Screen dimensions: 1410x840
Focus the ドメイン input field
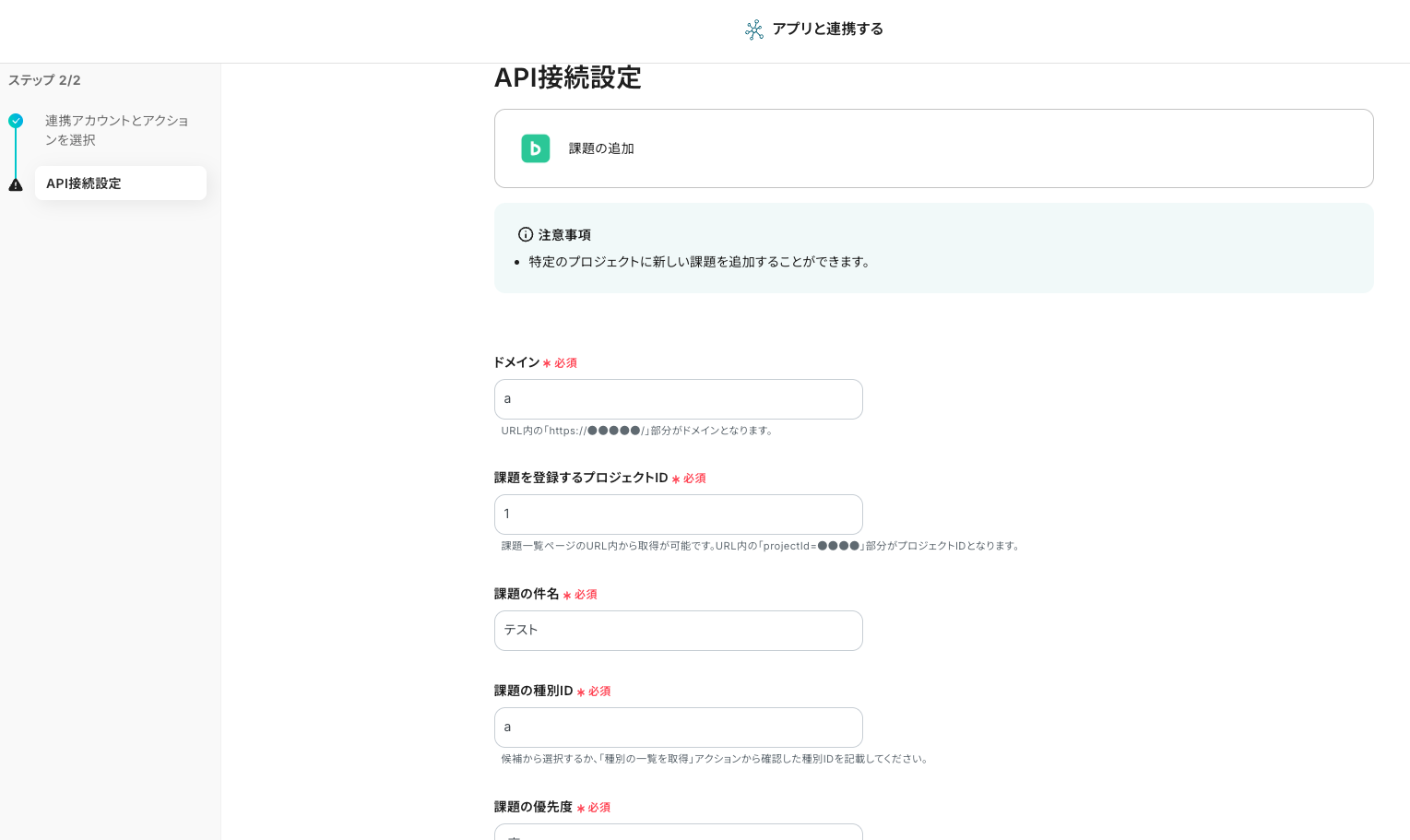tap(678, 399)
